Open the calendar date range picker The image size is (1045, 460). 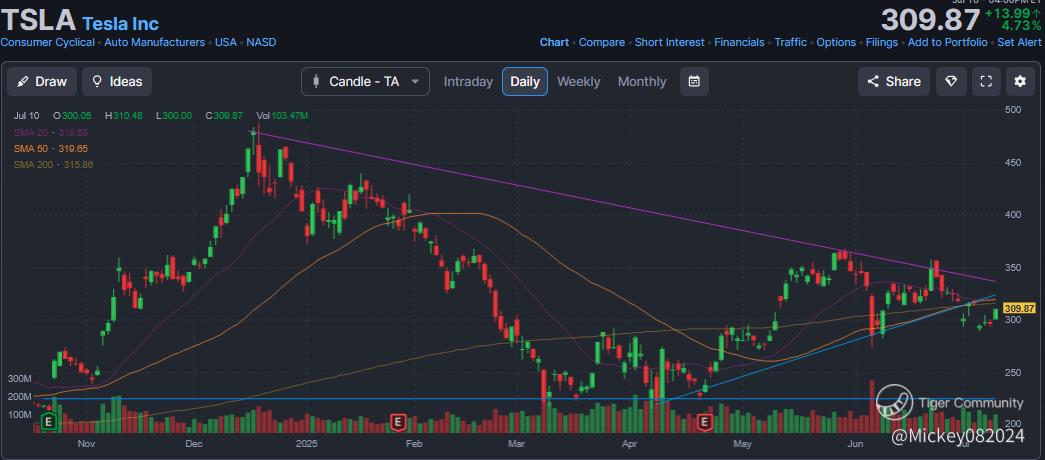pyautogui.click(x=694, y=81)
